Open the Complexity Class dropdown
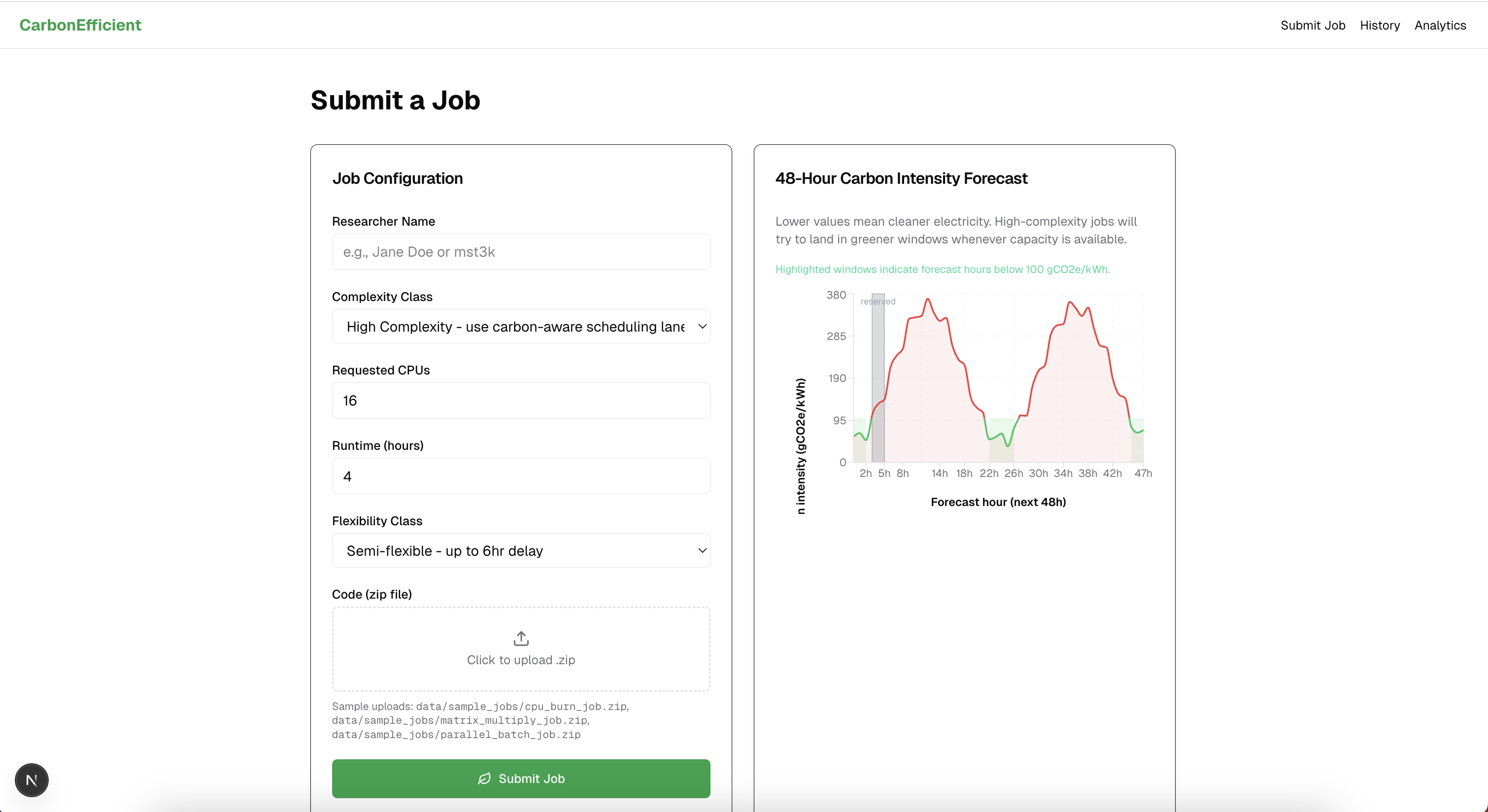The height and width of the screenshot is (812, 1488). click(514, 326)
